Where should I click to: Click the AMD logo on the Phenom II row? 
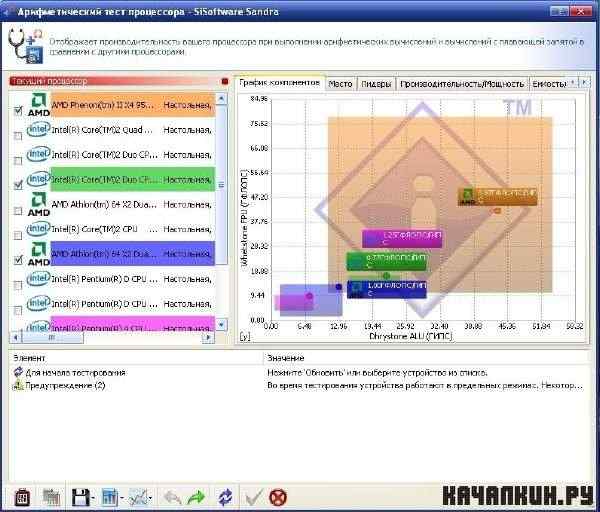coord(39,104)
